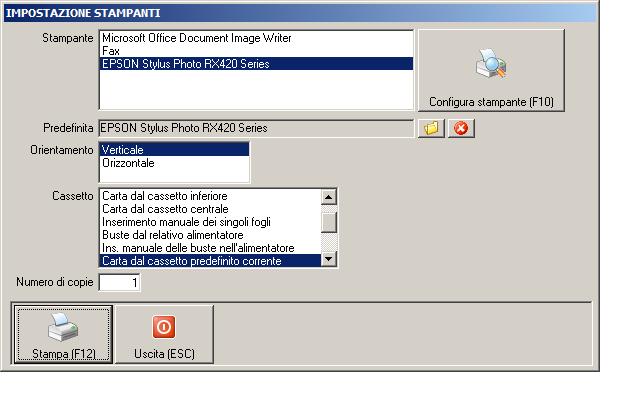
Task: Choose Orizzontale orientation
Action: (x=174, y=163)
